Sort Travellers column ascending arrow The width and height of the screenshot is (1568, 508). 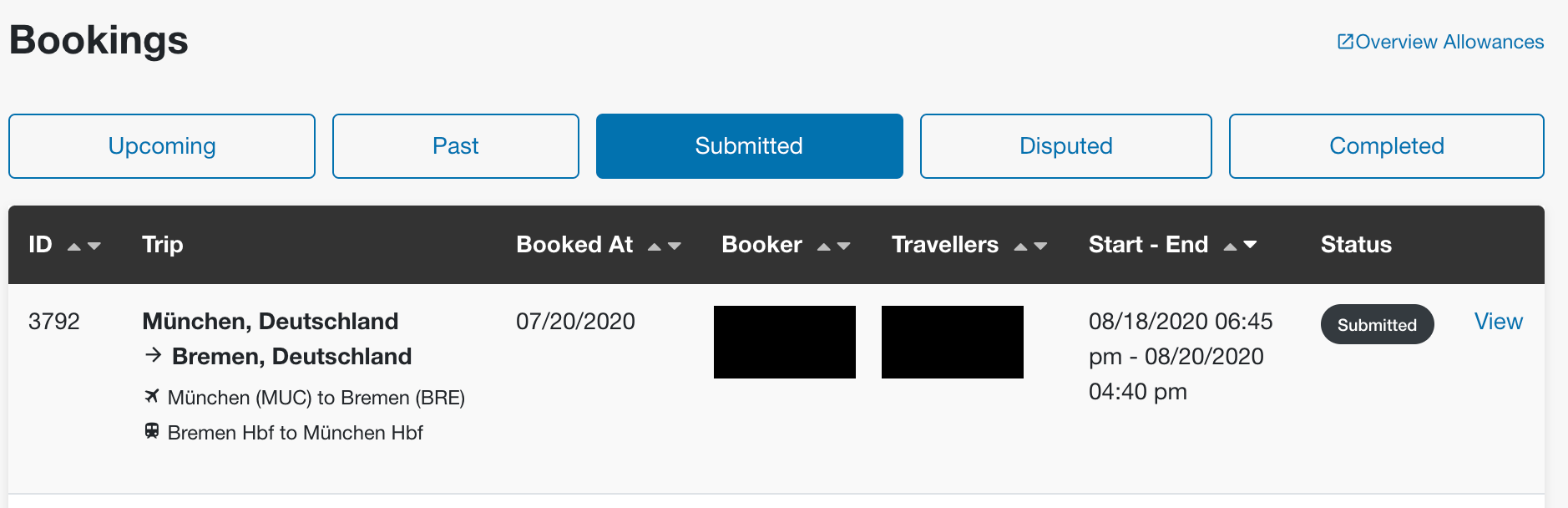[x=1020, y=246]
